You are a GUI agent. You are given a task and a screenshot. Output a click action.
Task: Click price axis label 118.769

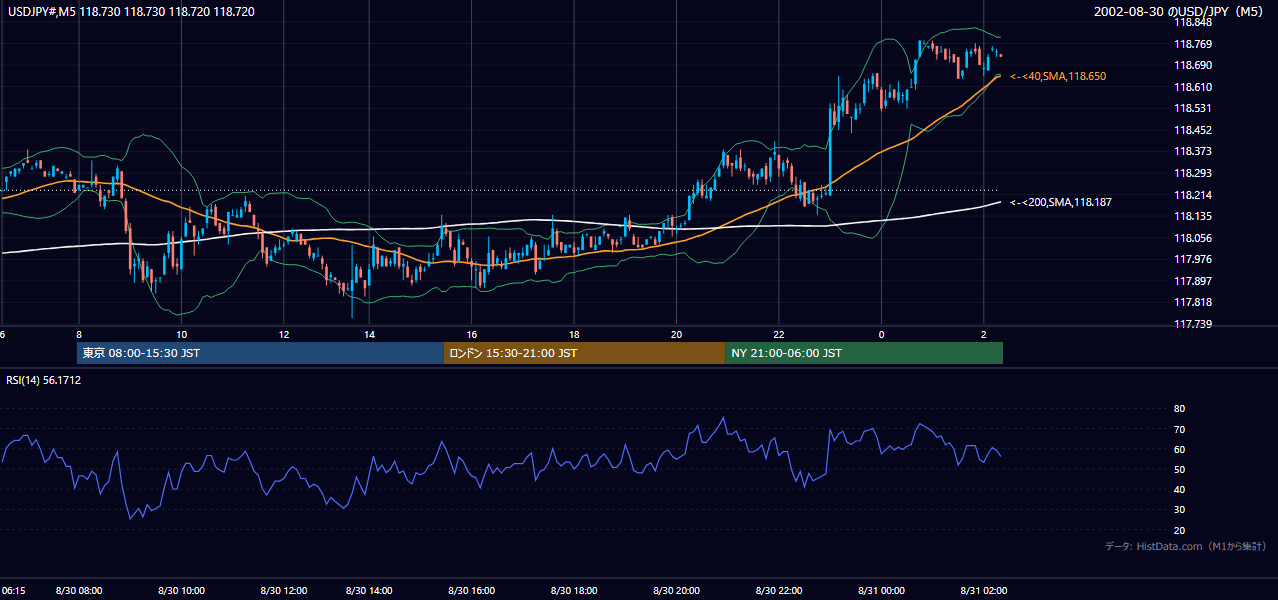point(1193,44)
